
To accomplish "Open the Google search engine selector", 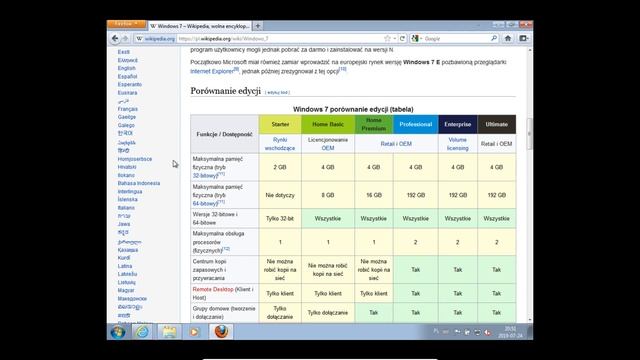I will (417, 38).
